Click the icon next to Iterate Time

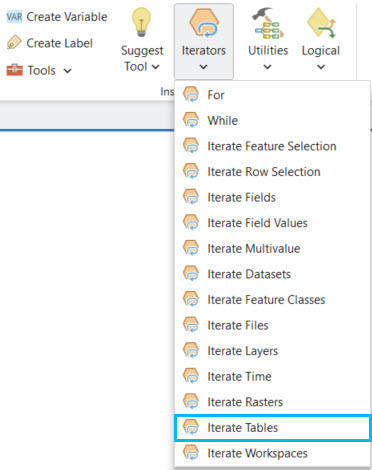(x=191, y=376)
